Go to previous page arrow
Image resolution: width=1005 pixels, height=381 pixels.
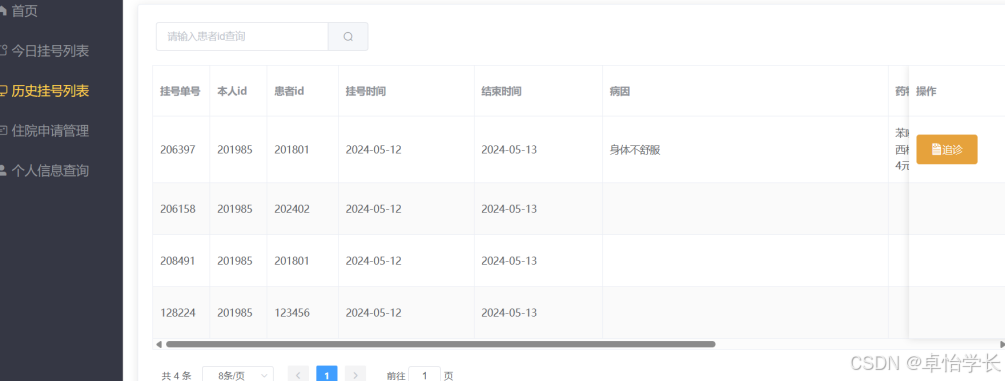298,375
